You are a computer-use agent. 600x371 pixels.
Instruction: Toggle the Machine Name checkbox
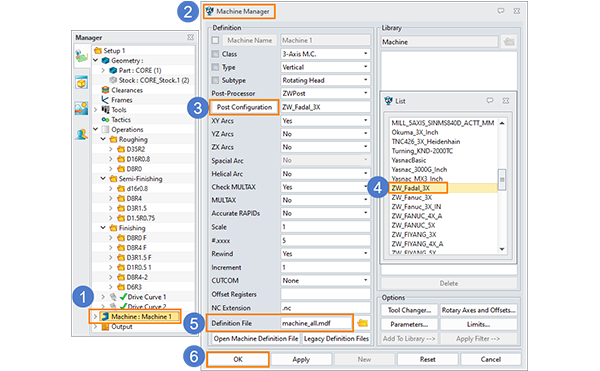[x=215, y=40]
